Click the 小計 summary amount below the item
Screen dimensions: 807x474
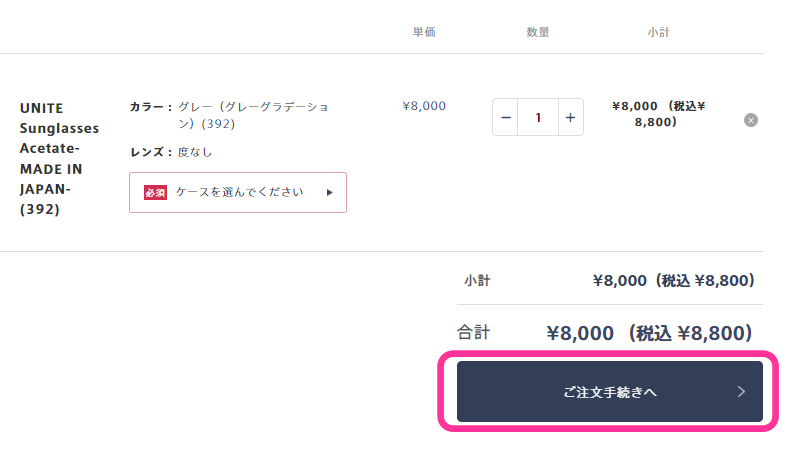pos(673,280)
